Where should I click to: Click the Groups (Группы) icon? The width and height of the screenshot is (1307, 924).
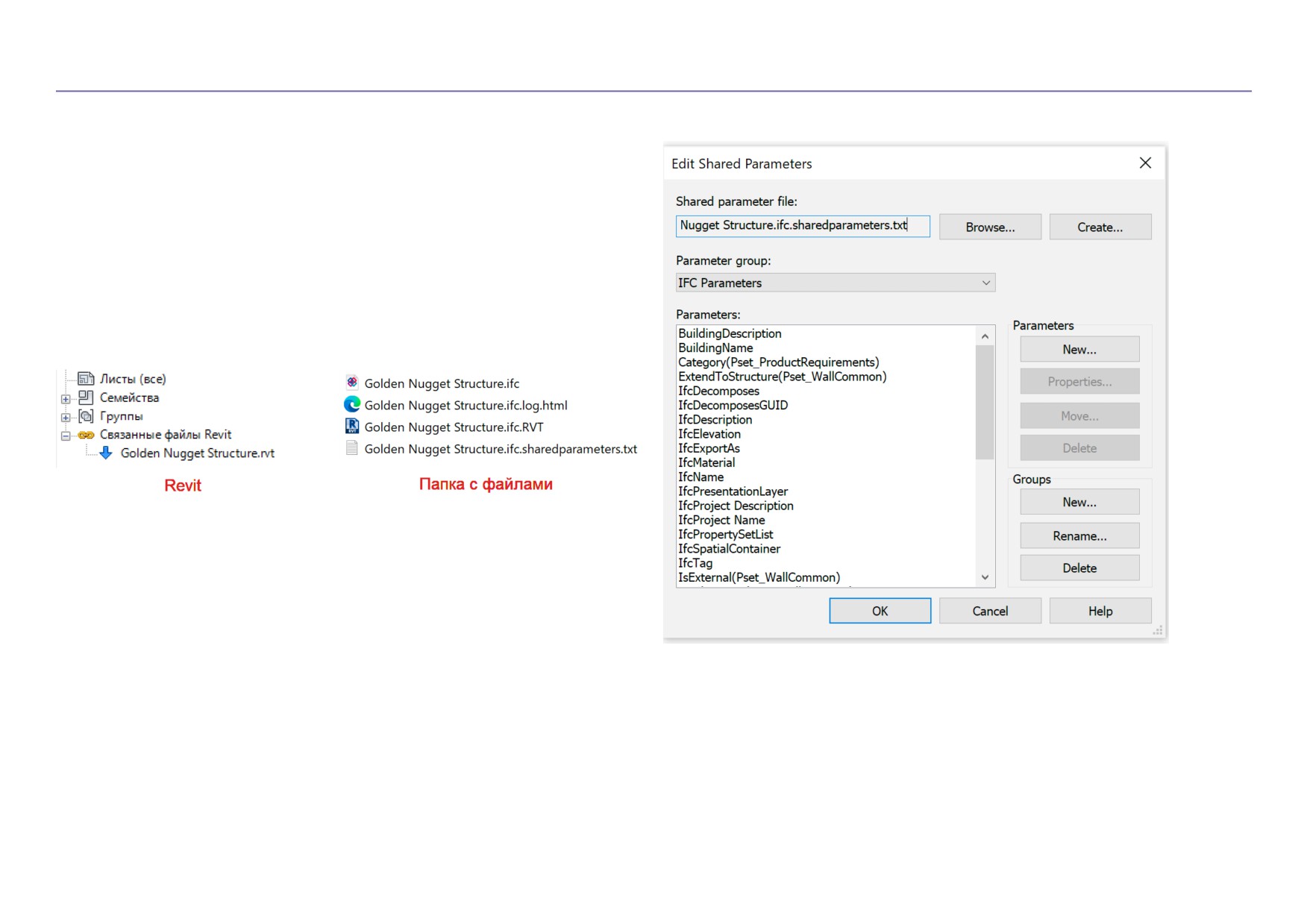coord(86,416)
